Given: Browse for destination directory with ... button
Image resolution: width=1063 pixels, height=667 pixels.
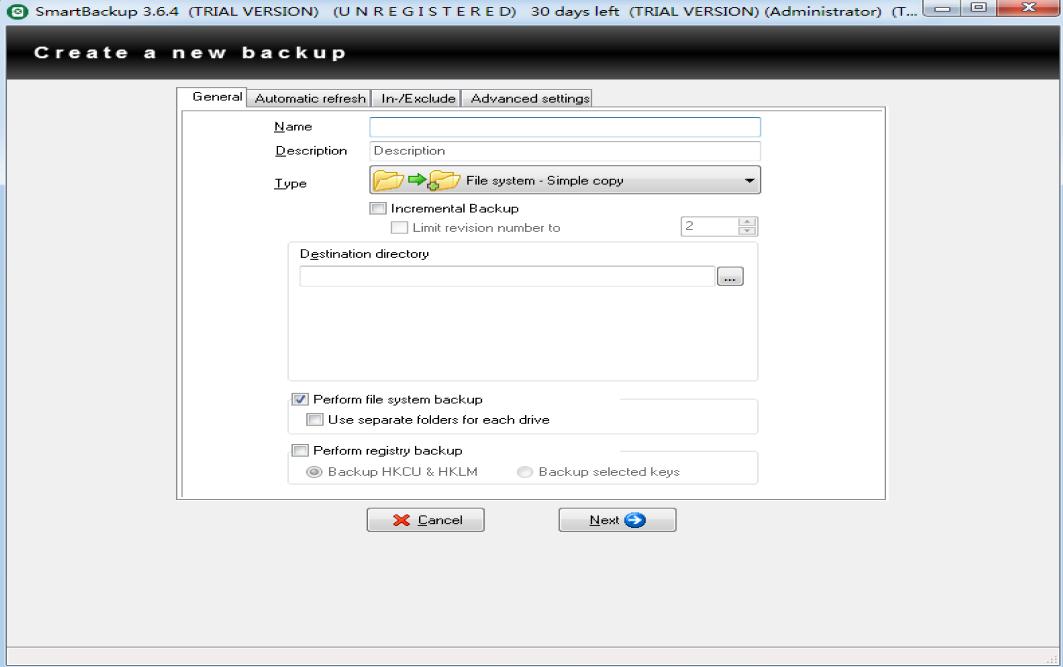Looking at the screenshot, I should [729, 277].
